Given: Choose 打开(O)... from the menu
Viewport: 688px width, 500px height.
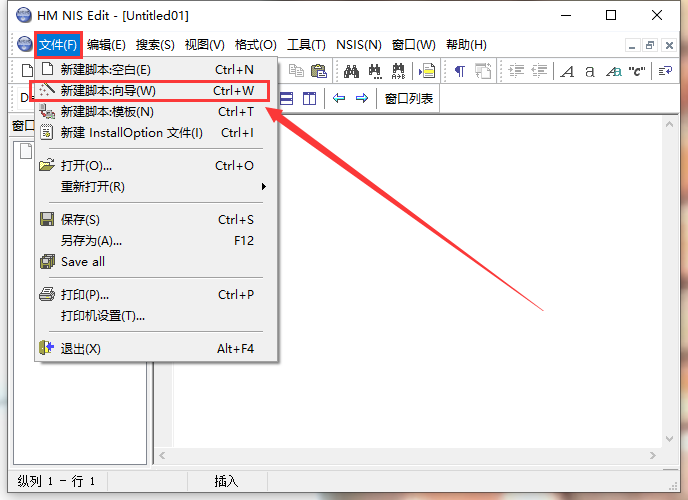Looking at the screenshot, I should (x=156, y=165).
